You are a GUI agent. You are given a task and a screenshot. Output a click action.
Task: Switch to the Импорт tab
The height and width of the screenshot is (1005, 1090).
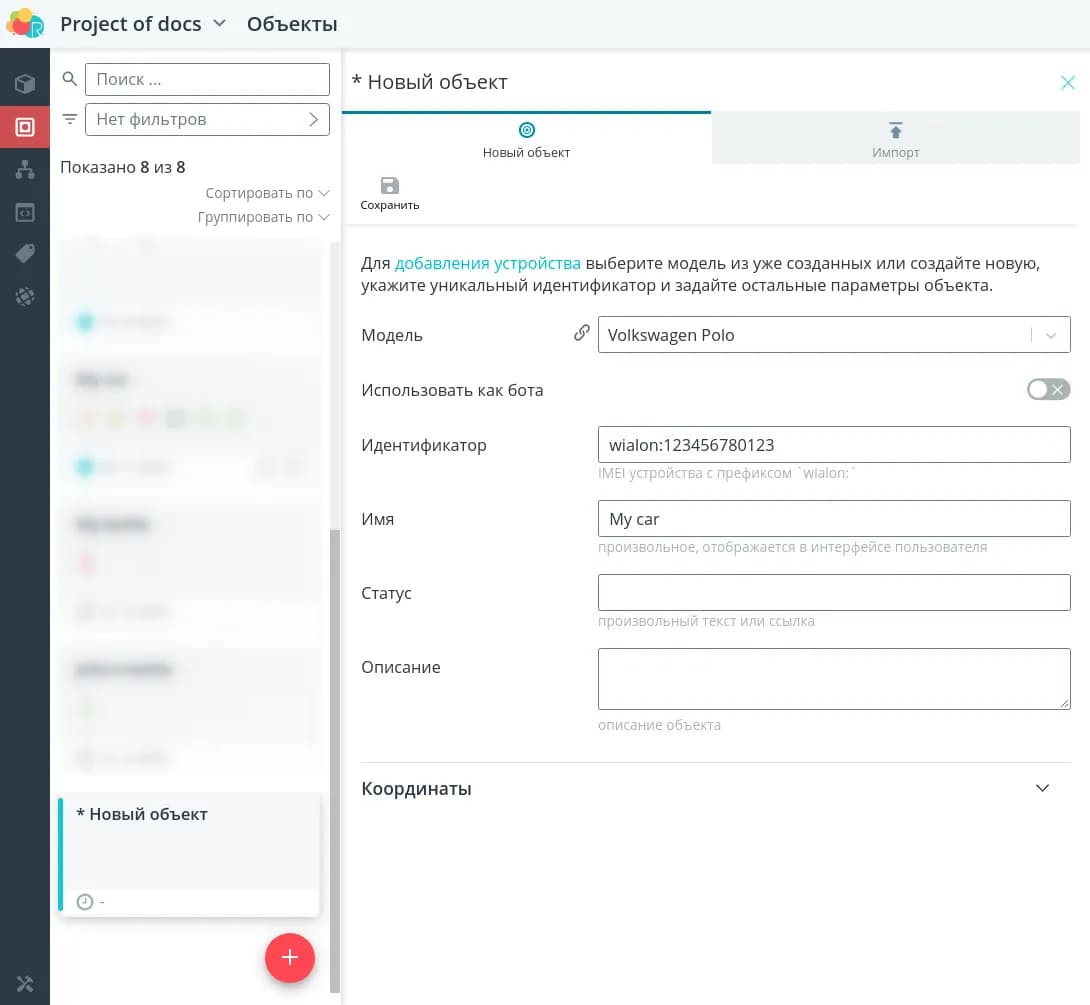pyautogui.click(x=895, y=139)
